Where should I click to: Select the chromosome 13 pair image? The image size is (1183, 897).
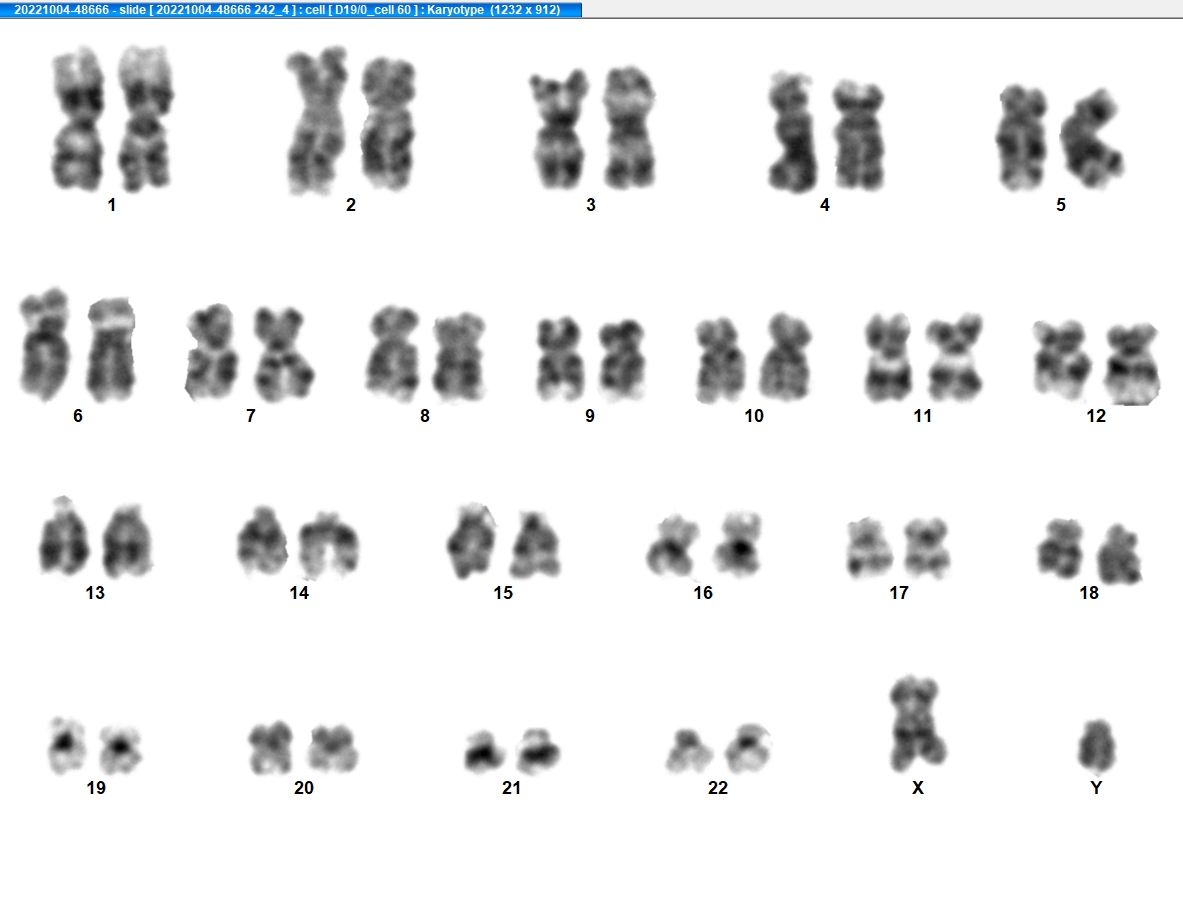[96, 537]
